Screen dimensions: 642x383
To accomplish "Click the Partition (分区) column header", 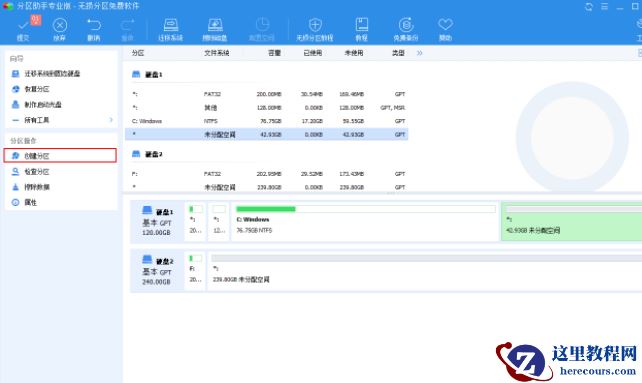I will point(138,53).
